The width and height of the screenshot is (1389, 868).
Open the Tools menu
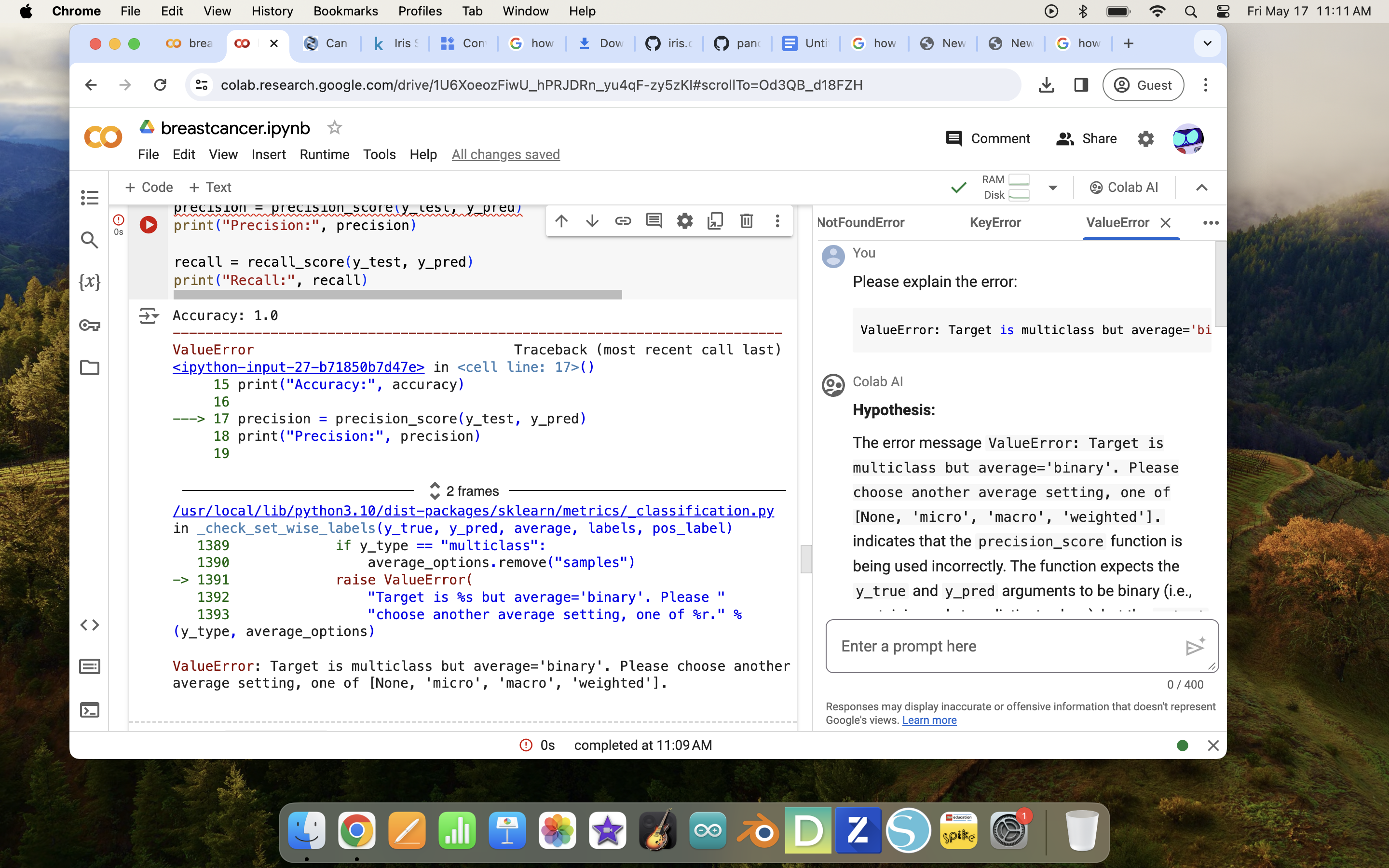coord(380,155)
